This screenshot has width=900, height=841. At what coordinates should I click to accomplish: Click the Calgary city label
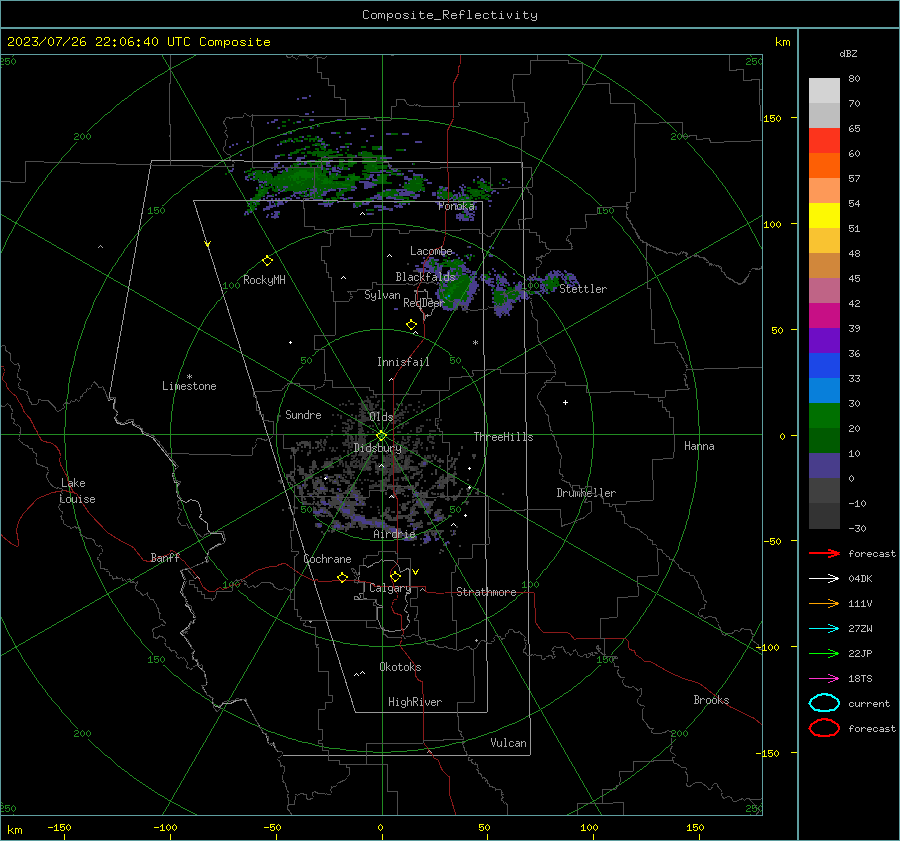pyautogui.click(x=390, y=588)
